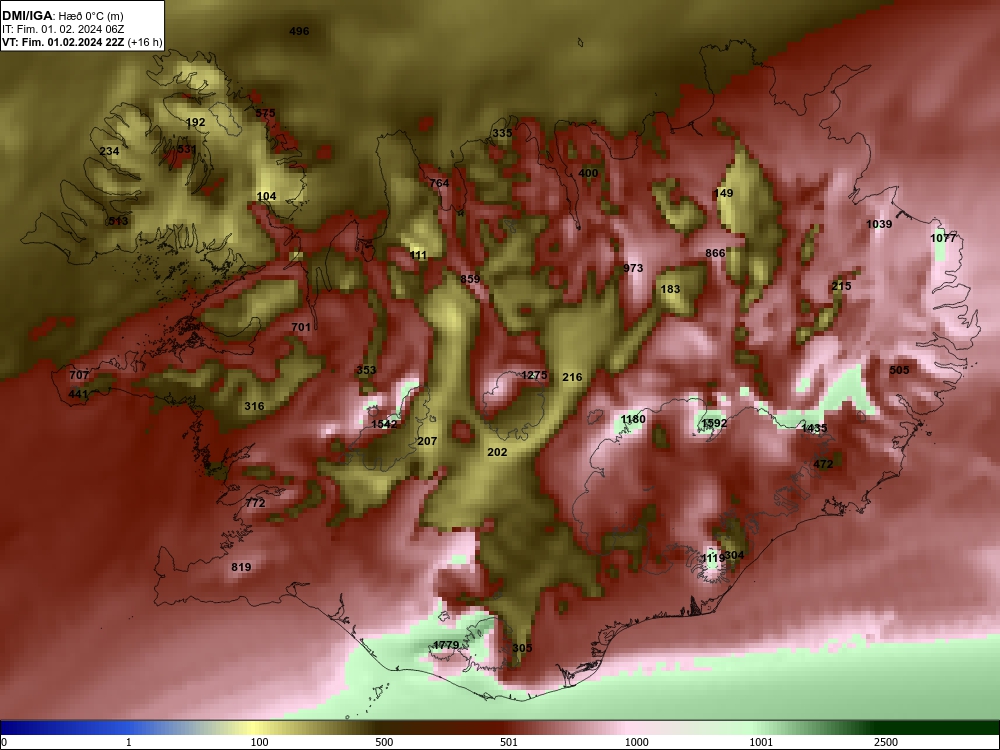Click the map value 215
1000x750 pixels.
pyautogui.click(x=842, y=286)
